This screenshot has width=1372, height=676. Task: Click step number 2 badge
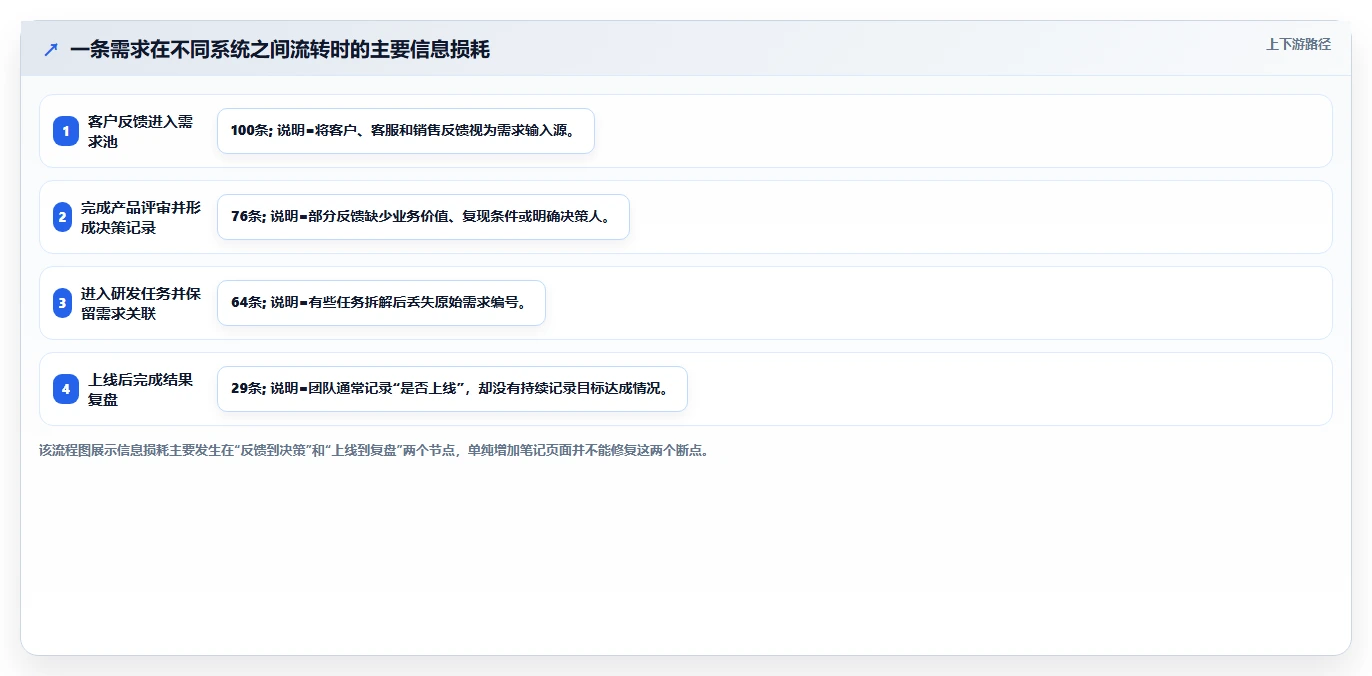coord(62,217)
